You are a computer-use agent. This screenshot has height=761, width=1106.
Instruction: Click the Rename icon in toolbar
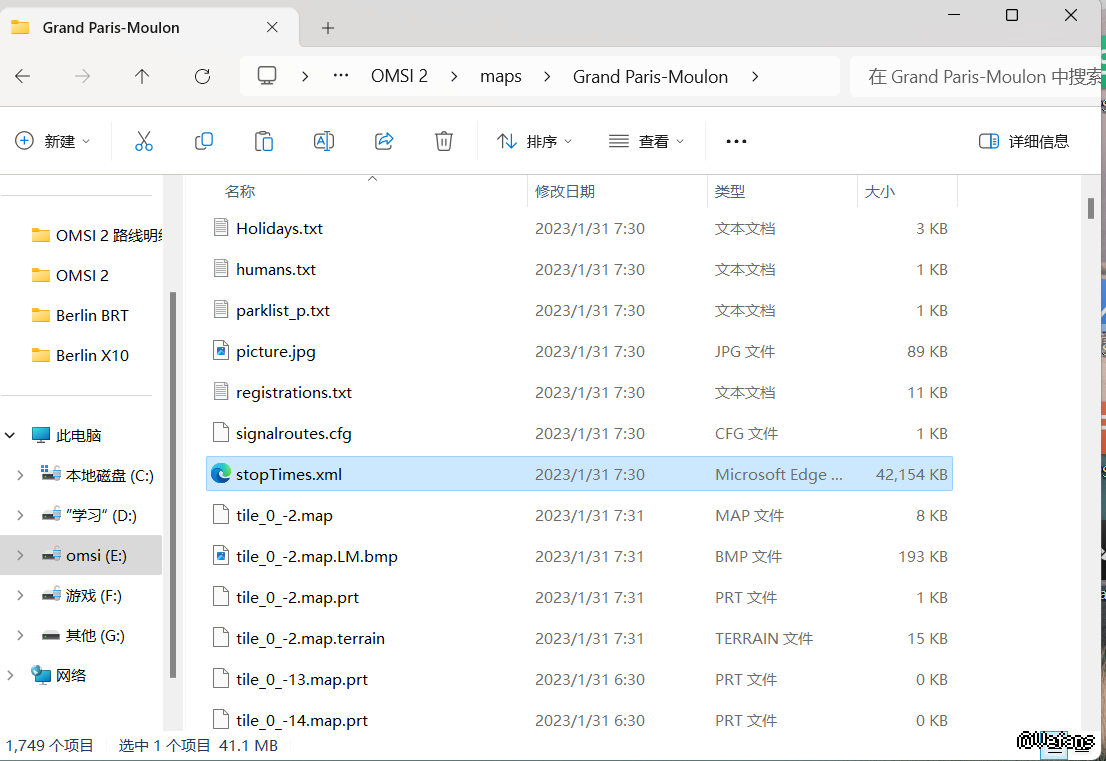(x=324, y=141)
